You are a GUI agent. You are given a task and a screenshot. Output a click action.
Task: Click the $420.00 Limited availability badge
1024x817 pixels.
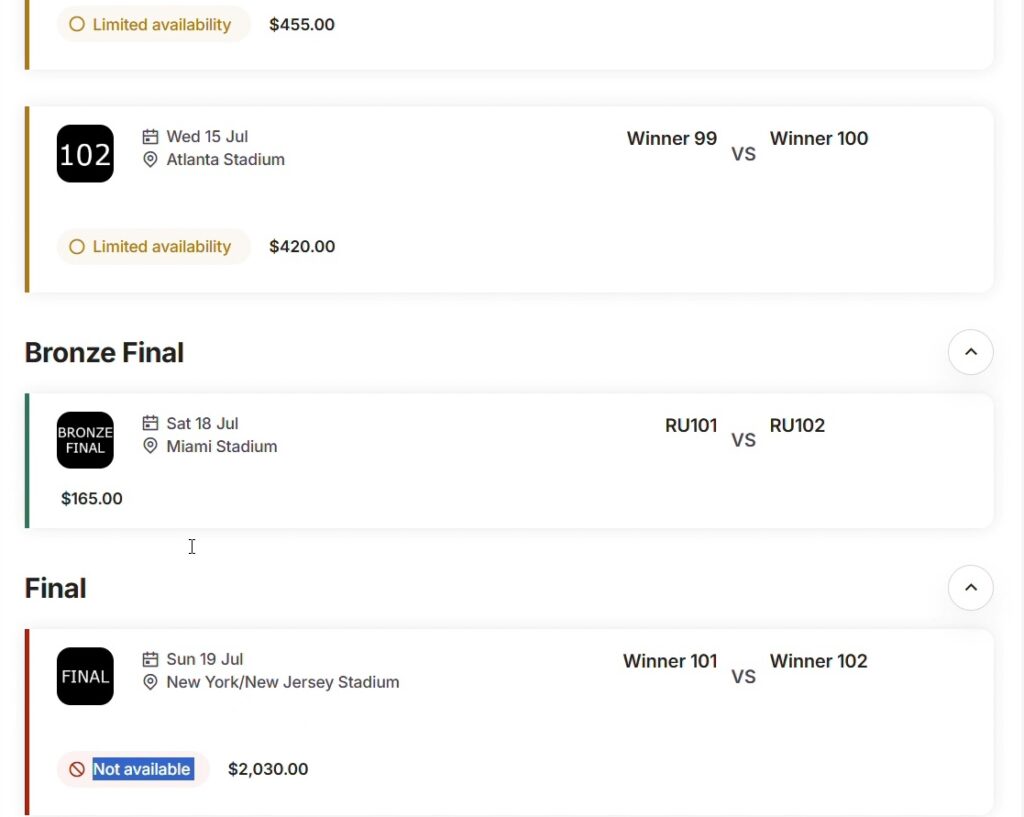pyautogui.click(x=153, y=247)
